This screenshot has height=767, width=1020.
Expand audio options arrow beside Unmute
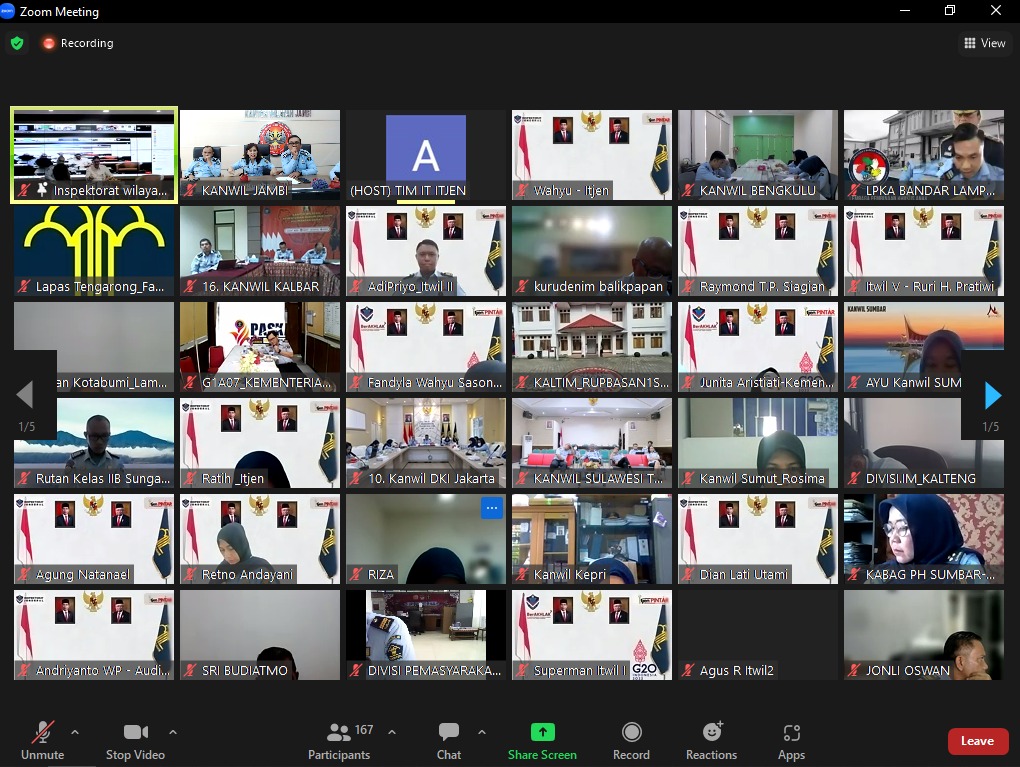(75, 731)
